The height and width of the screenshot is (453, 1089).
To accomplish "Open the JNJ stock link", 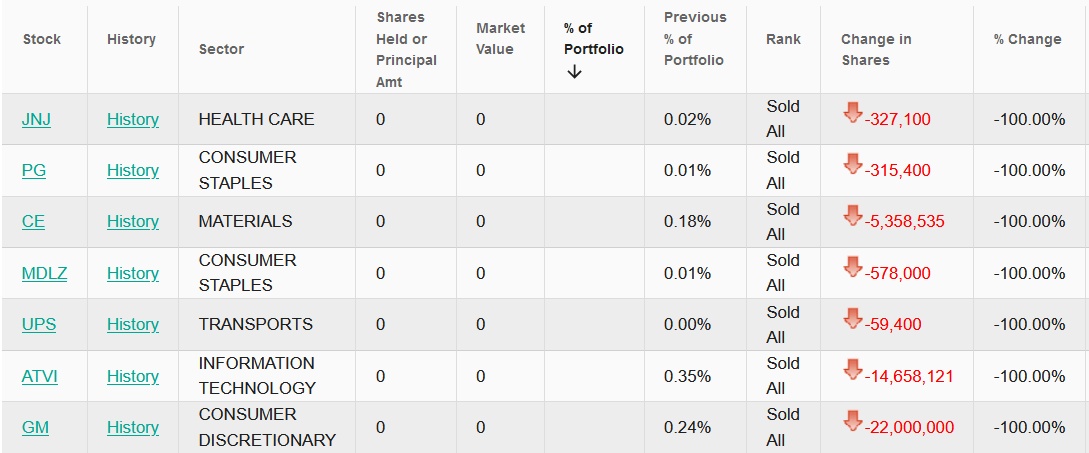I will (36, 119).
